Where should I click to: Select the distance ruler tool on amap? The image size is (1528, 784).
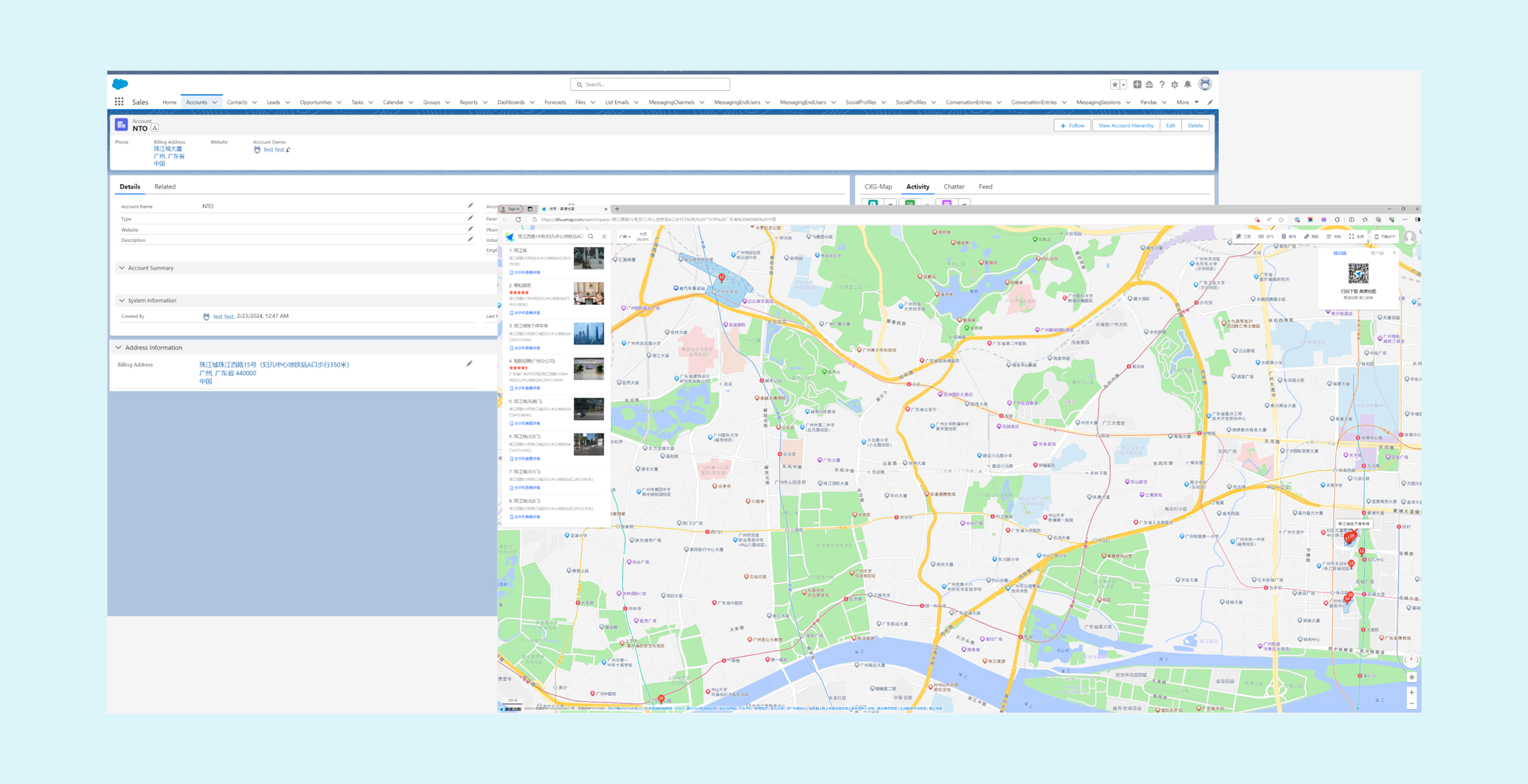click(x=1311, y=237)
